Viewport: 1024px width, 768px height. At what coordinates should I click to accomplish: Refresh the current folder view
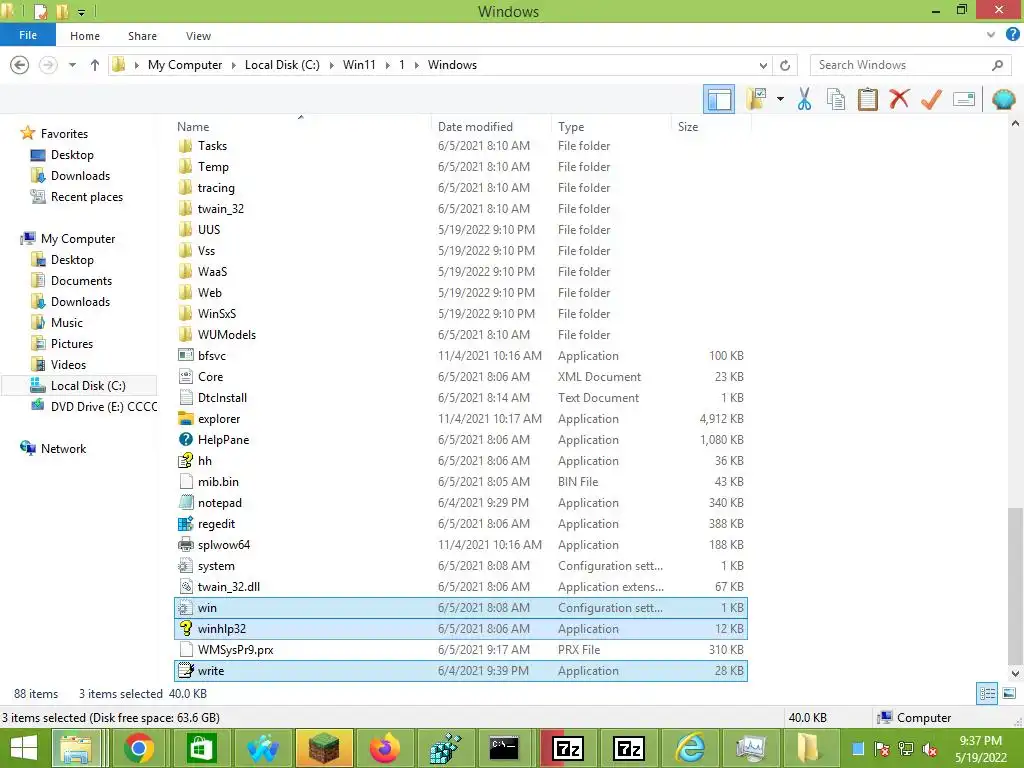coord(785,65)
